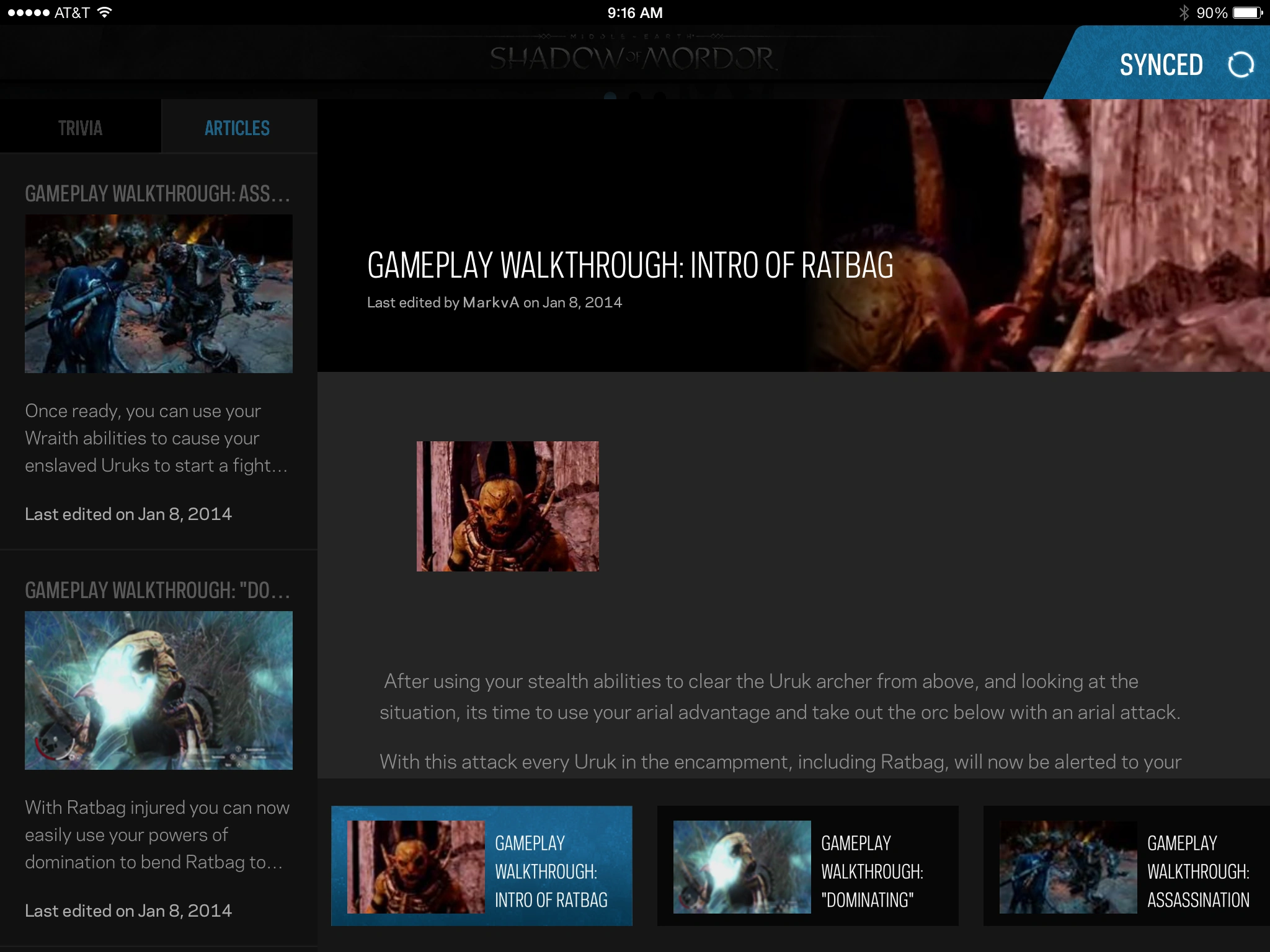Tap the highlighted blue page indicator dot
This screenshot has height=952, width=1270.
click(x=610, y=97)
